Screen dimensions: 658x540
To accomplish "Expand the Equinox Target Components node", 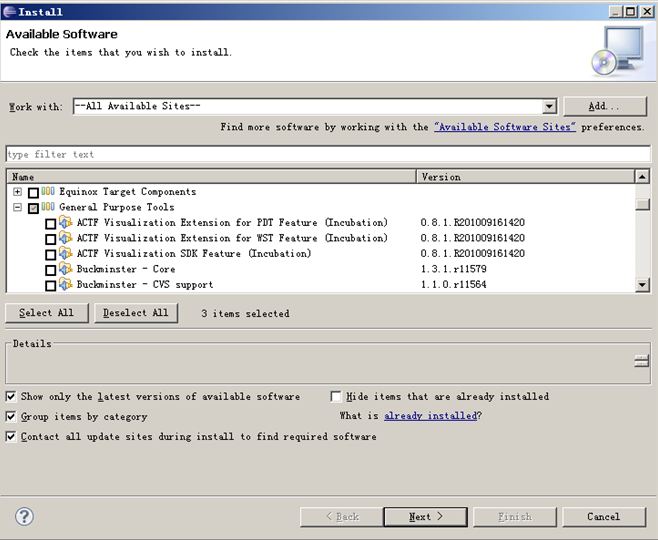I will coord(17,192).
